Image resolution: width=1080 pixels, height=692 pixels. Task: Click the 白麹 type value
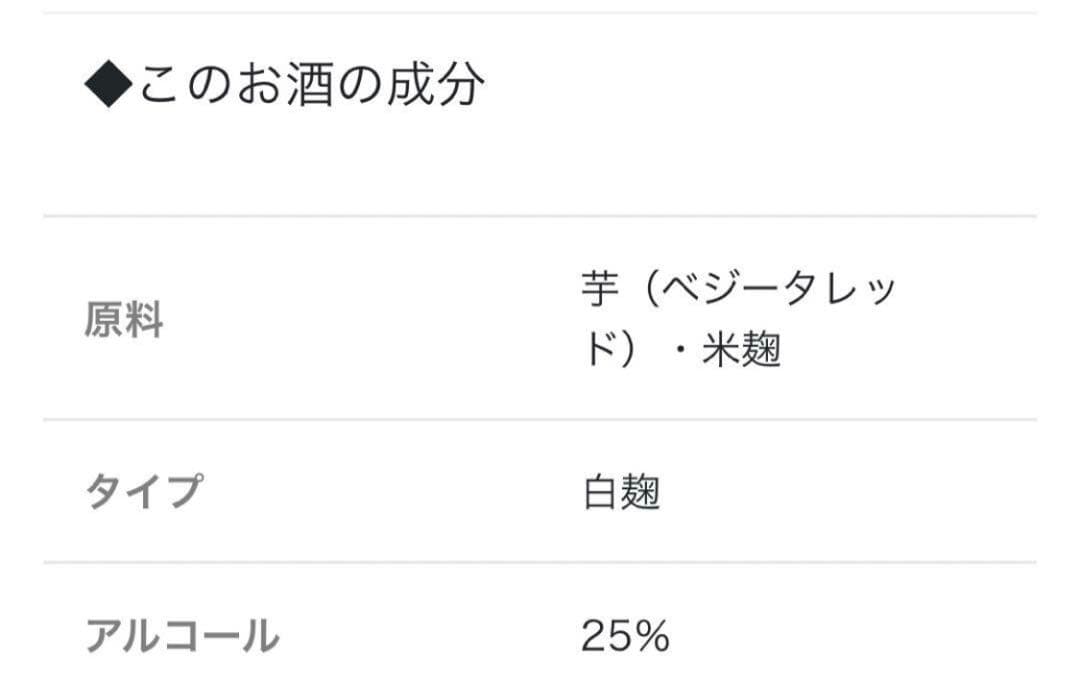621,493
